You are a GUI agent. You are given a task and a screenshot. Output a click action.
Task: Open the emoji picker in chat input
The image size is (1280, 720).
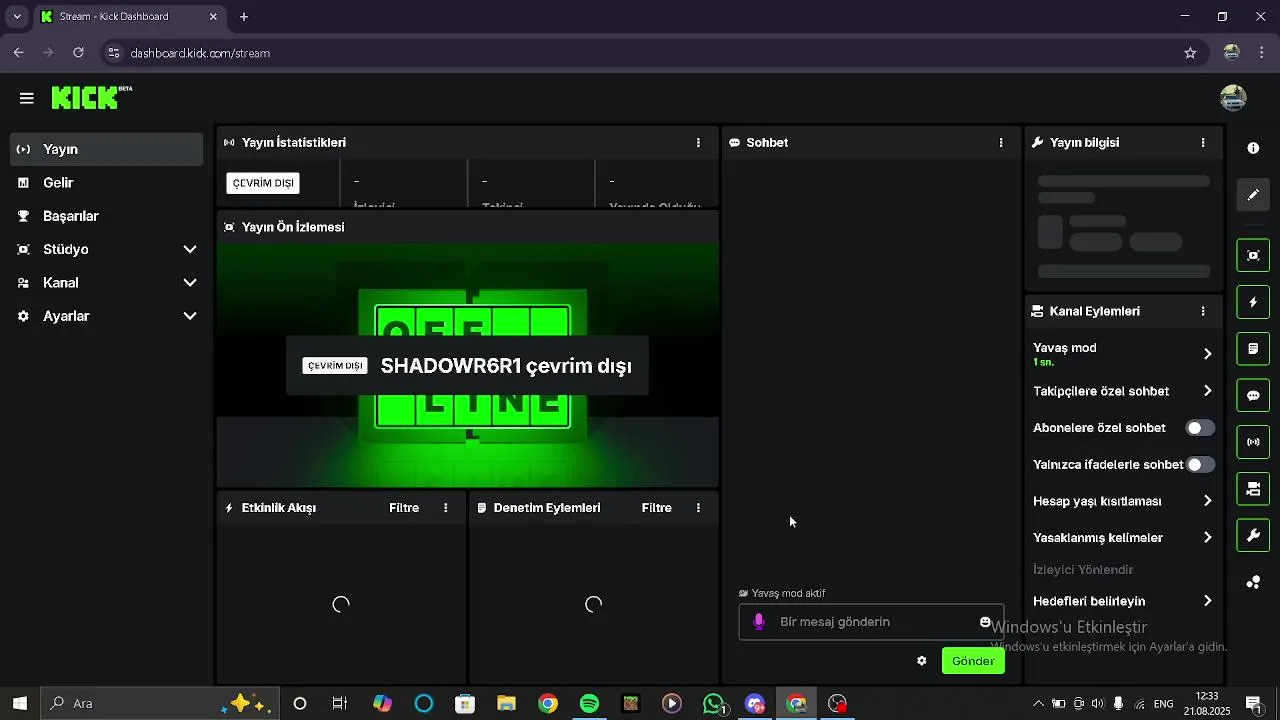pyautogui.click(x=985, y=622)
